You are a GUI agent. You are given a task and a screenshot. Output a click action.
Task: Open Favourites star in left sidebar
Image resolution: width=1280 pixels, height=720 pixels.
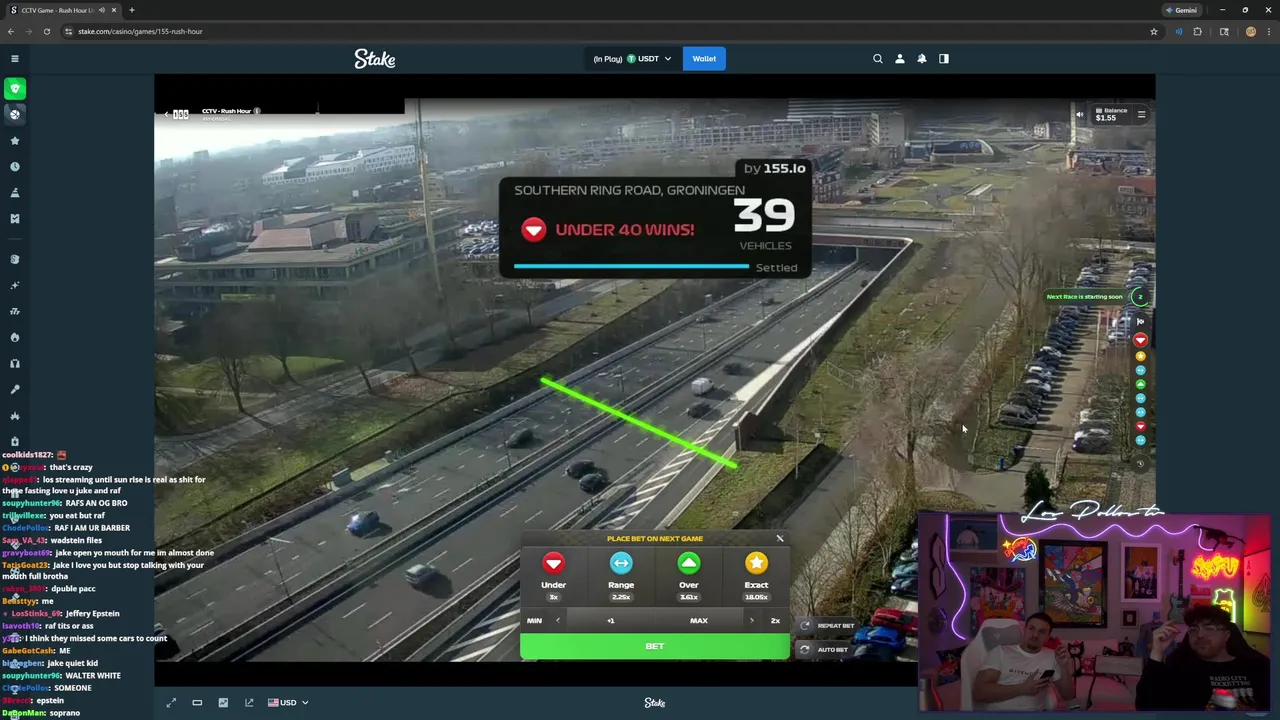tap(15, 141)
